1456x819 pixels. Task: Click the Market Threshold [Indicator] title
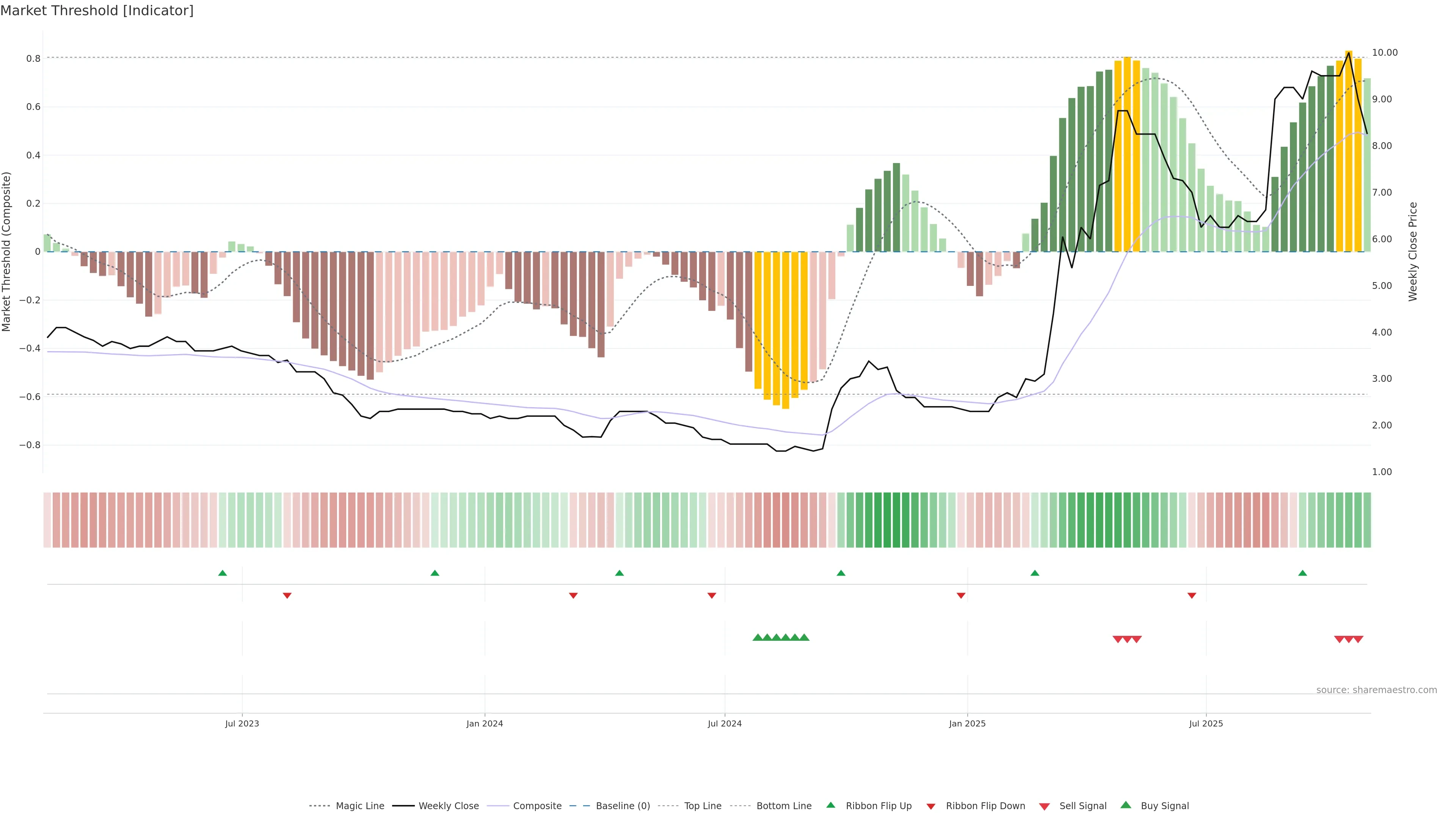97,11
